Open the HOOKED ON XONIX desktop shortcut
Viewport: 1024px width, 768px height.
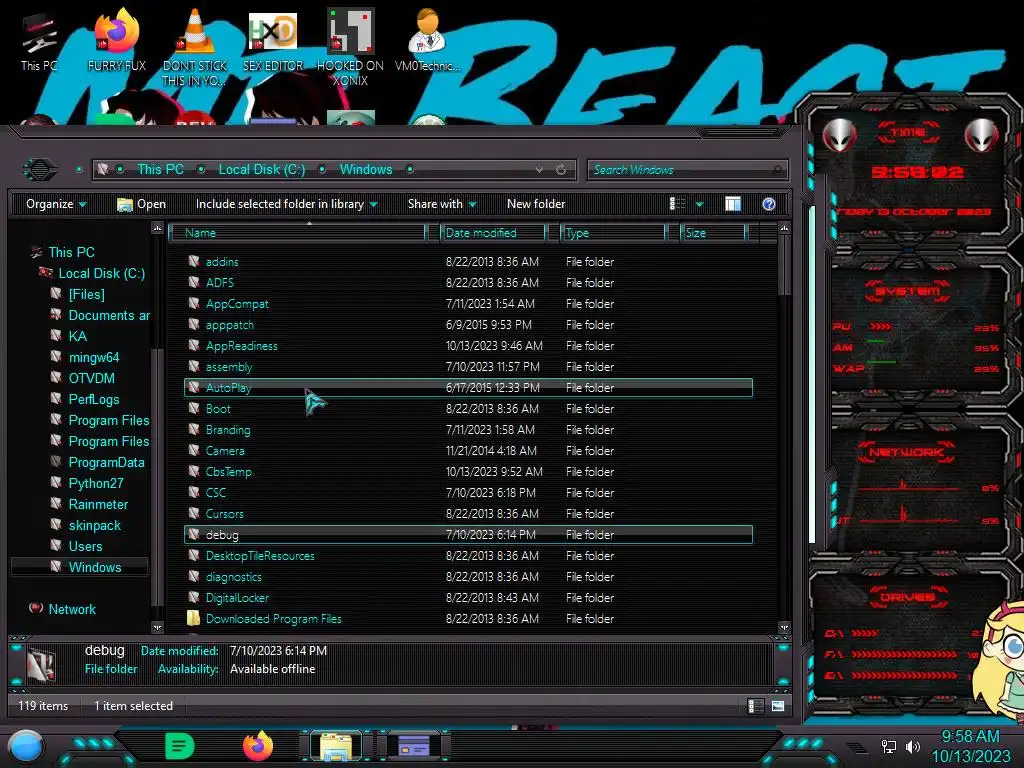(350, 47)
